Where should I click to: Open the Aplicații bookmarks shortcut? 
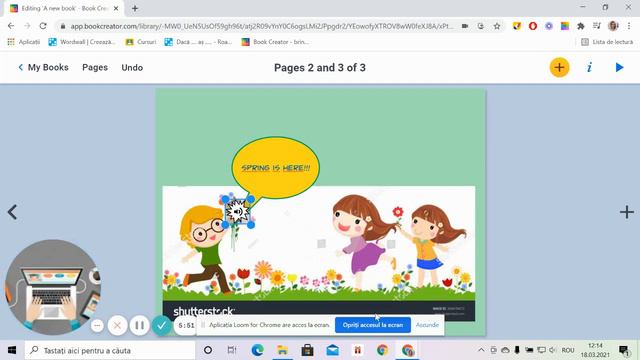point(24,42)
